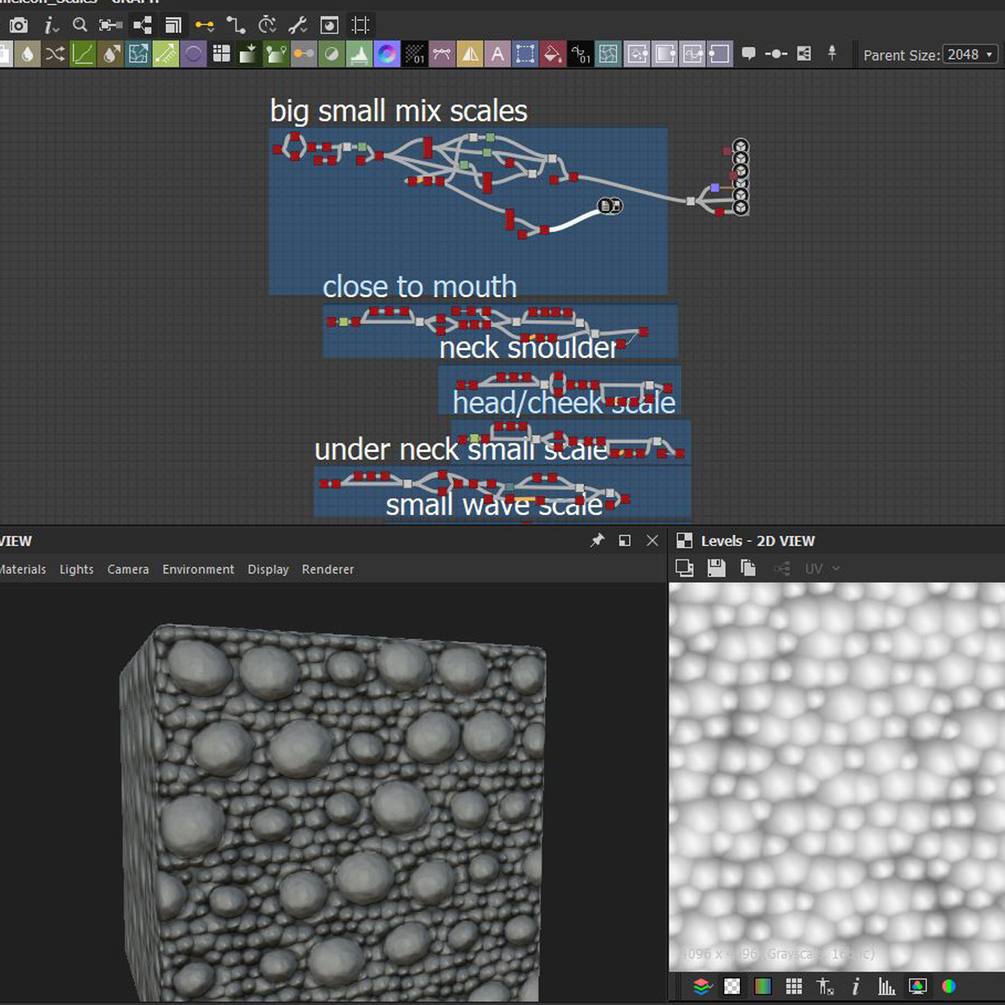Click the 3D cube scales preview

coord(333,813)
